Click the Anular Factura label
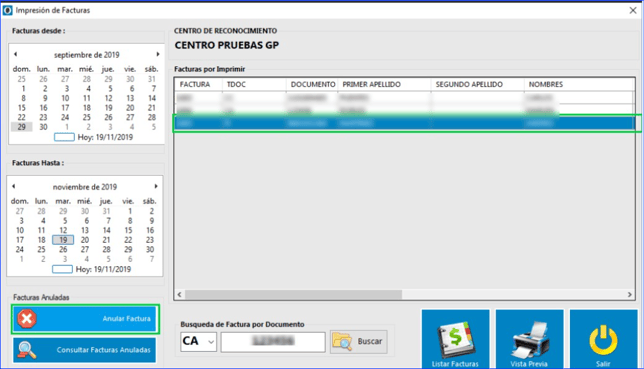Screen dimensions: 644x369 tap(126, 318)
